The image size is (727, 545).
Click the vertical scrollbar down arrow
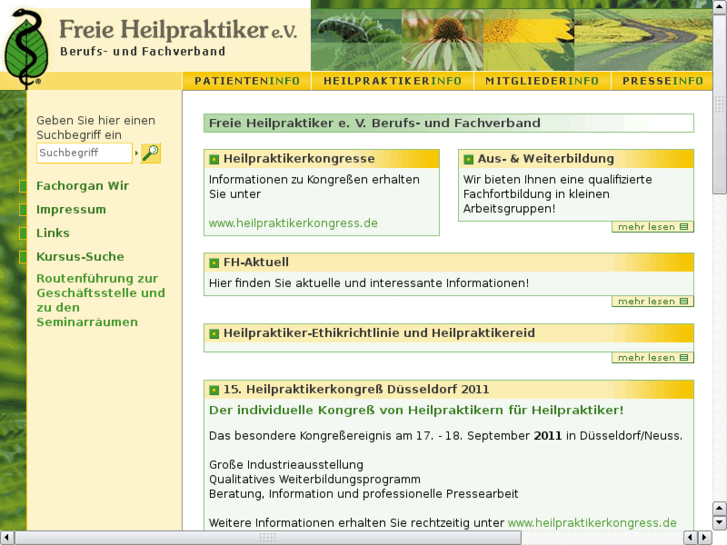(x=720, y=523)
